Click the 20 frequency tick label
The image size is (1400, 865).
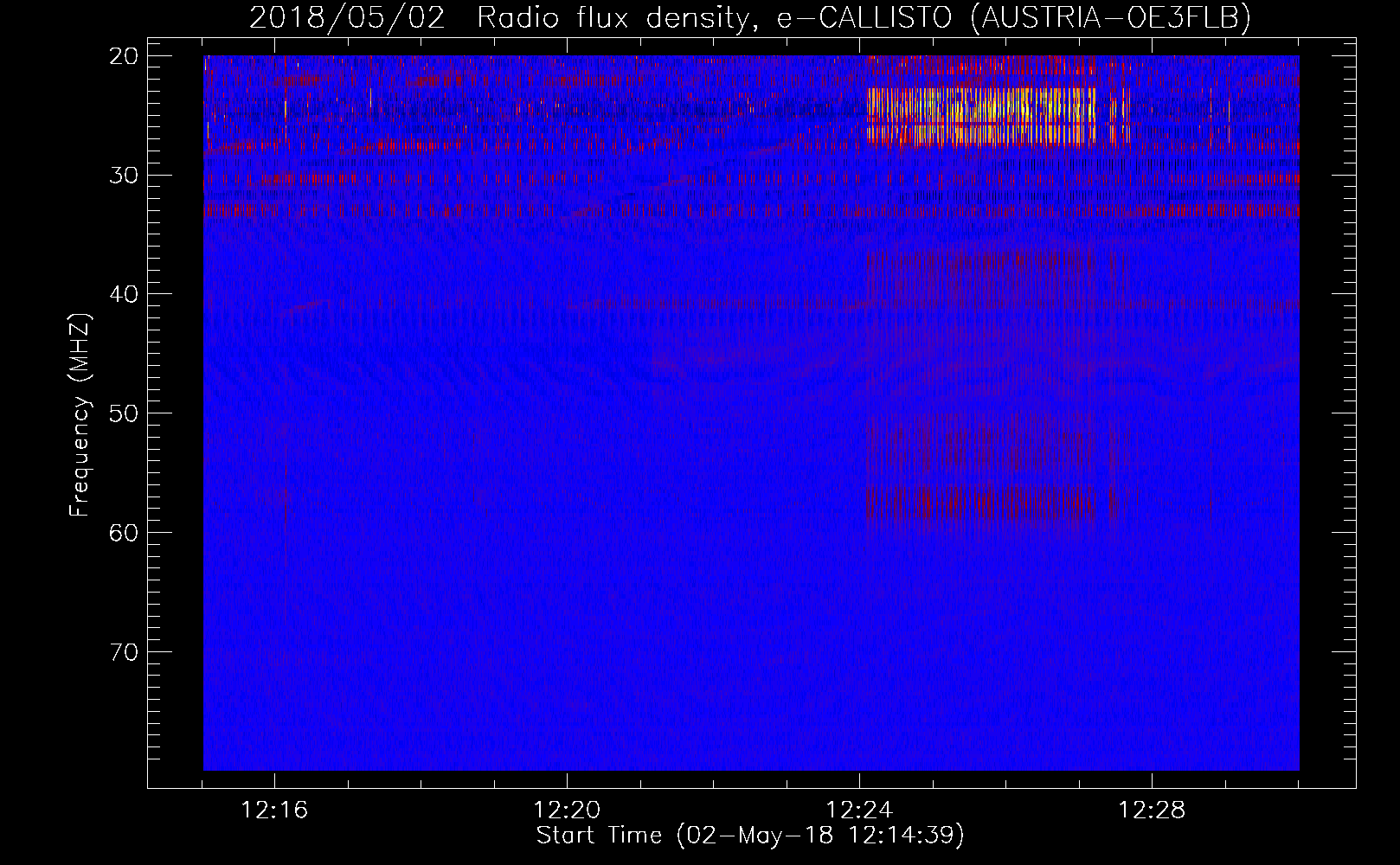click(125, 56)
